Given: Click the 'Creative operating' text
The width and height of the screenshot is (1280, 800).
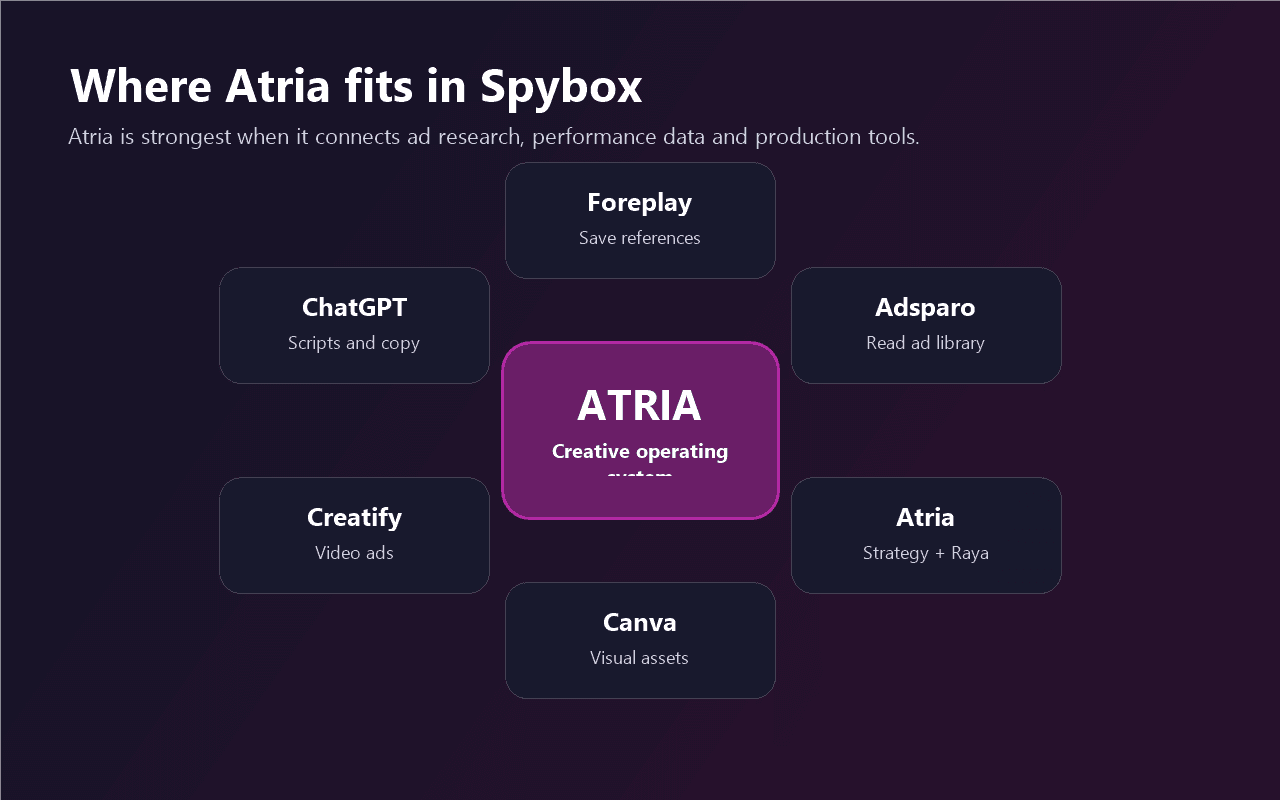Looking at the screenshot, I should [640, 451].
